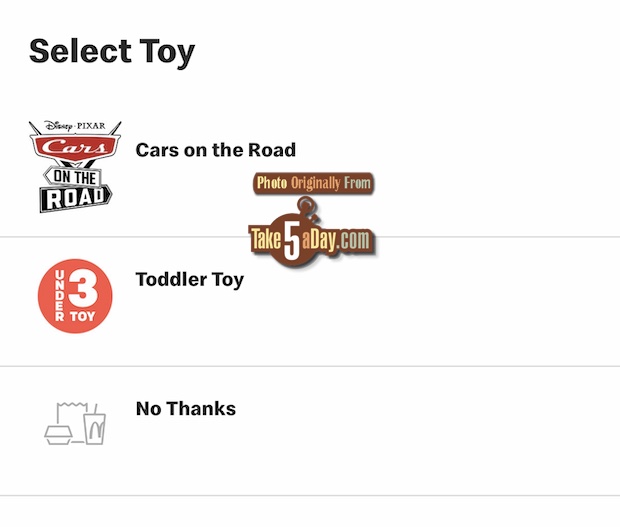Screen dimensions: 620x527
Task: Click the paper bag outline icon
Action: point(72,419)
